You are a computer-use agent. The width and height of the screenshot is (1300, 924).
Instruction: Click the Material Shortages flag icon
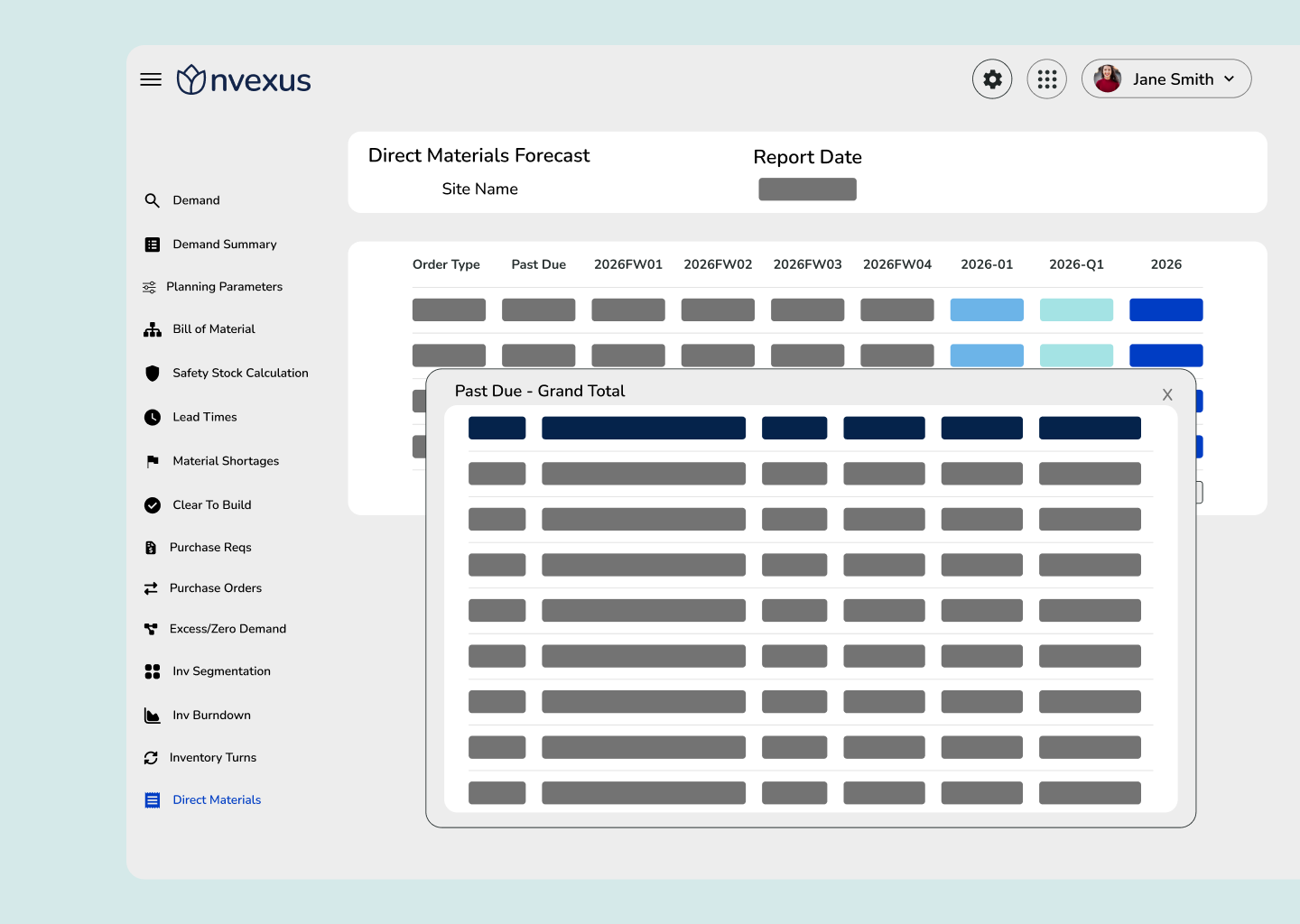click(153, 461)
